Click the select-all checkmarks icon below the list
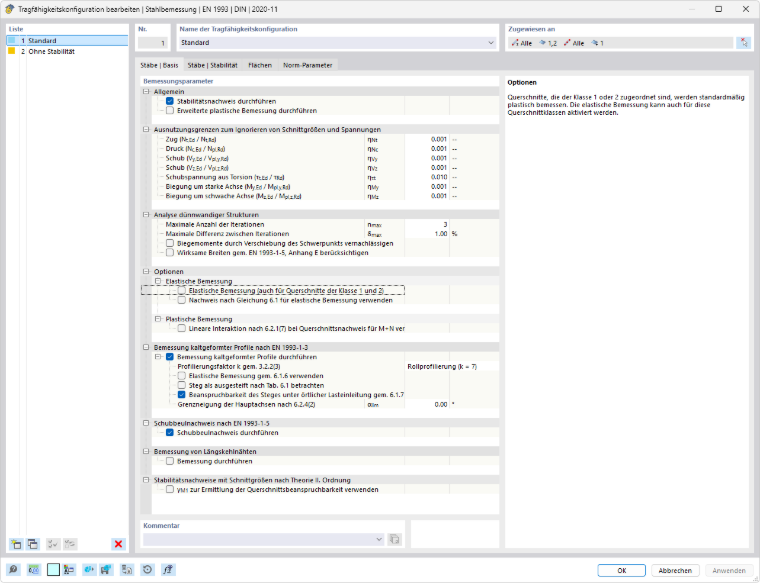Viewport: 760px width, 583px height. [x=52, y=544]
